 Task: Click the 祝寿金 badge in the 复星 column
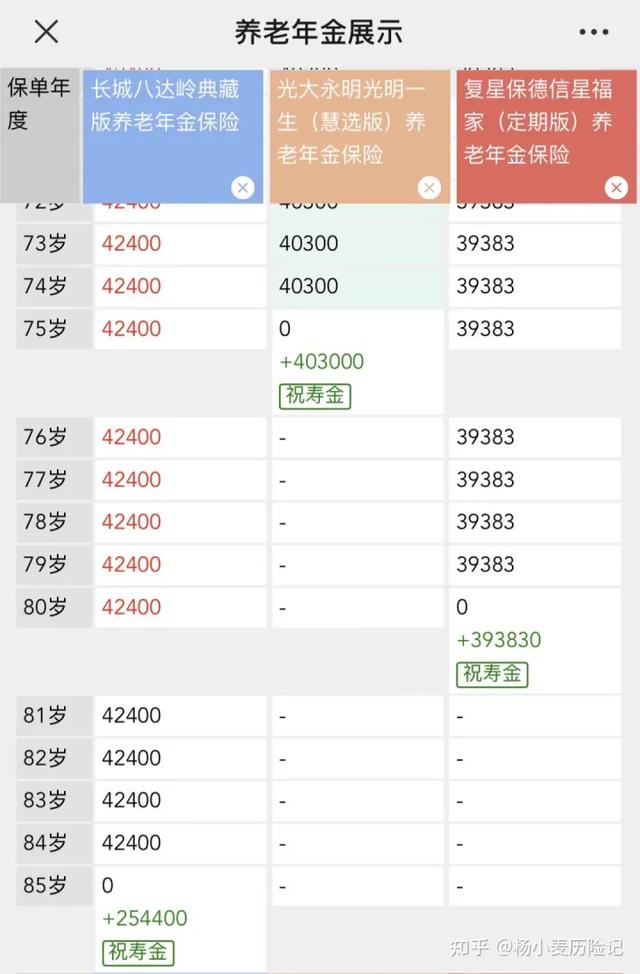pos(492,674)
